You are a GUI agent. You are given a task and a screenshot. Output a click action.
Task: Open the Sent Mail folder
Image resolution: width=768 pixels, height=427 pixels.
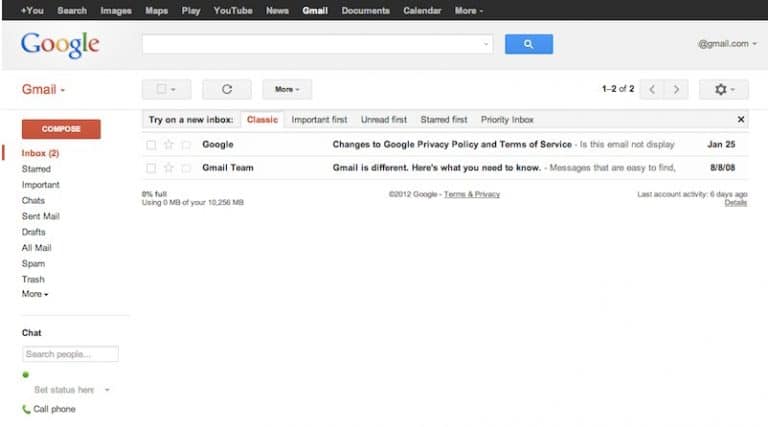[41, 216]
